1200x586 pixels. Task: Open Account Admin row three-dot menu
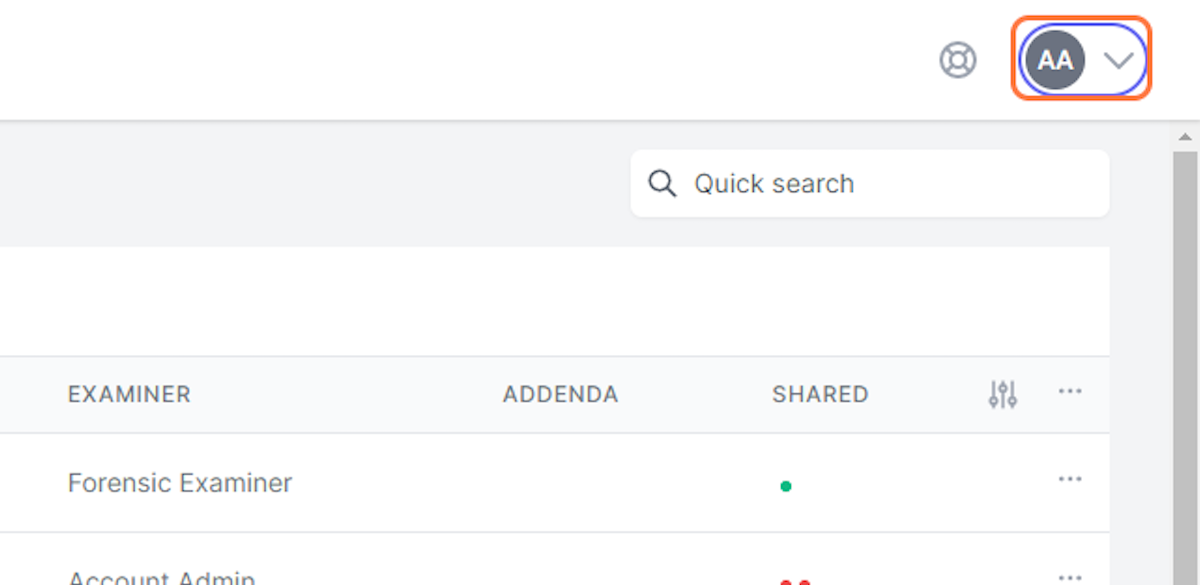pyautogui.click(x=1070, y=577)
